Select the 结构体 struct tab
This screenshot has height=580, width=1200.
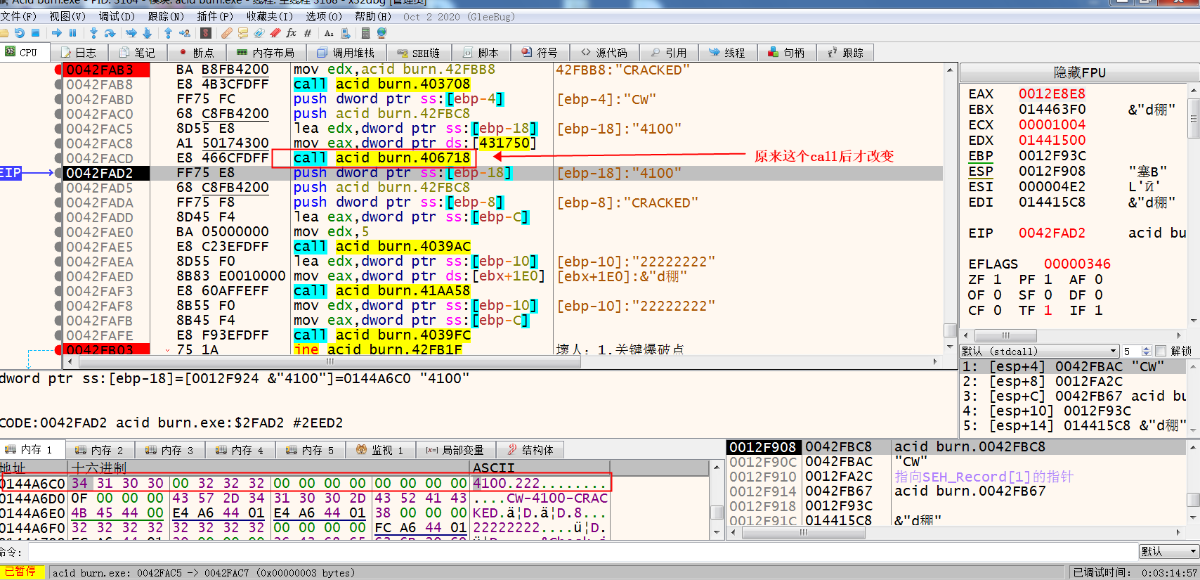tap(530, 450)
